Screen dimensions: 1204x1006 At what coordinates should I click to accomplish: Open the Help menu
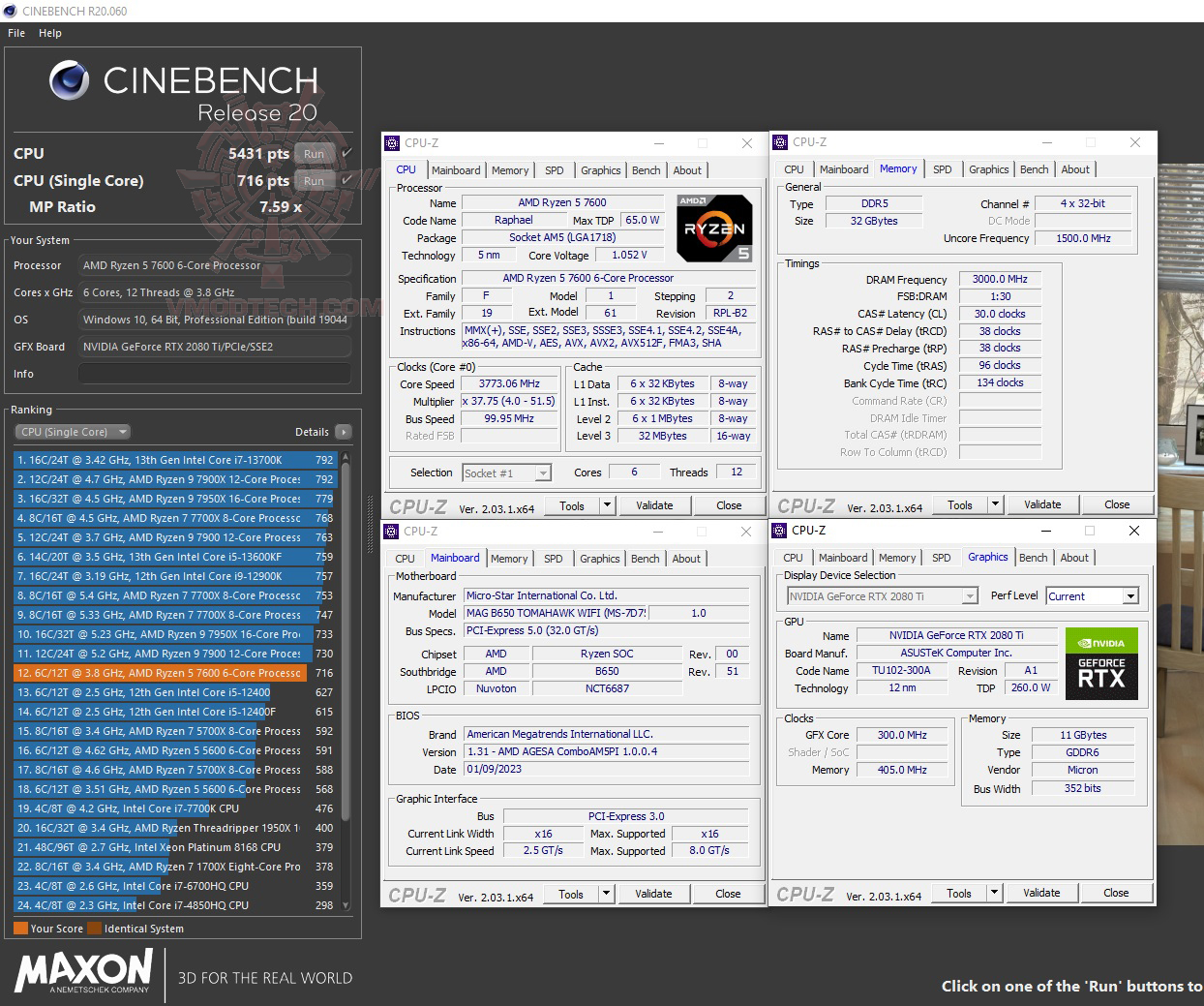point(50,33)
